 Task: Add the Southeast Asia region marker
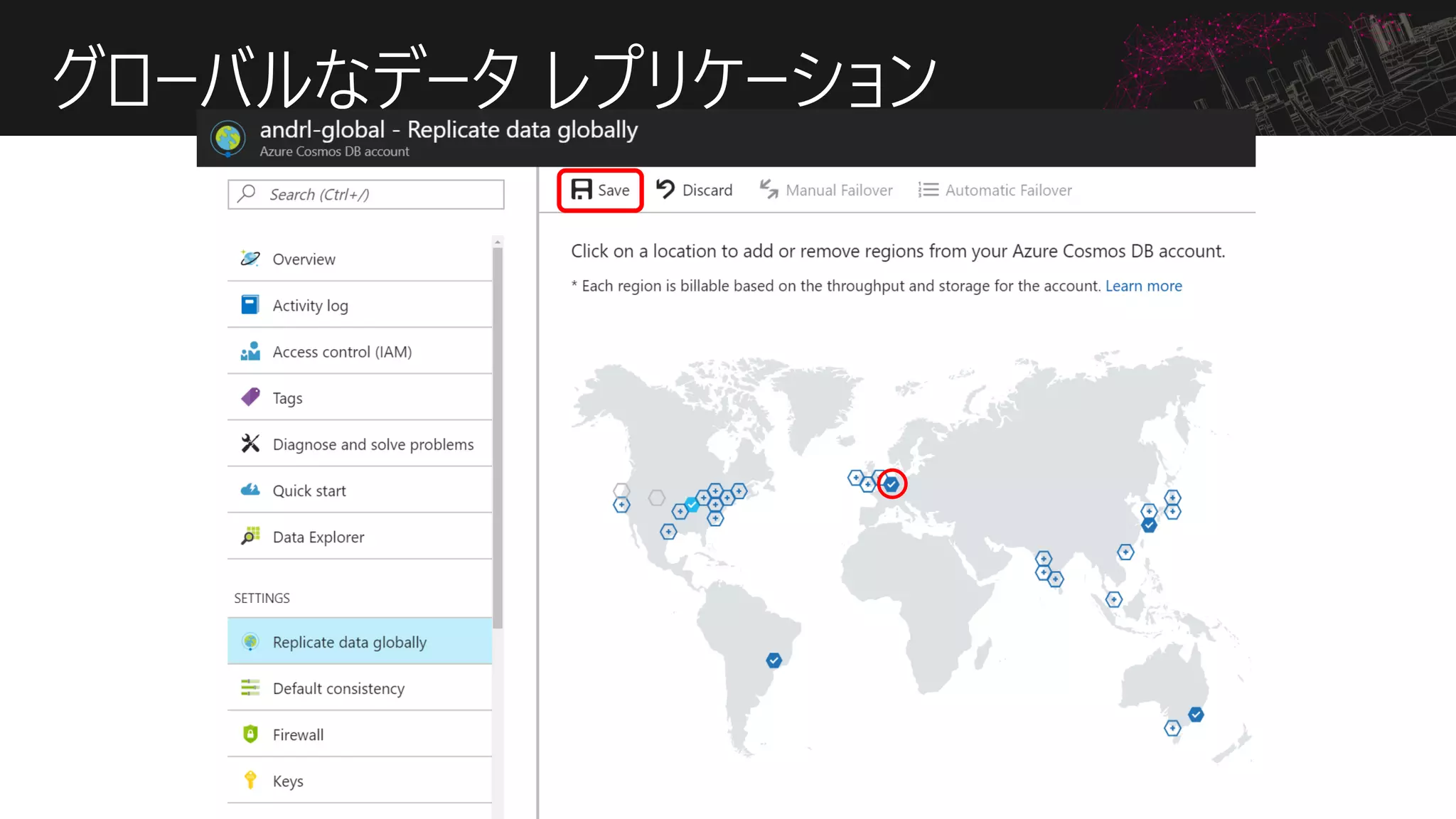click(1114, 599)
